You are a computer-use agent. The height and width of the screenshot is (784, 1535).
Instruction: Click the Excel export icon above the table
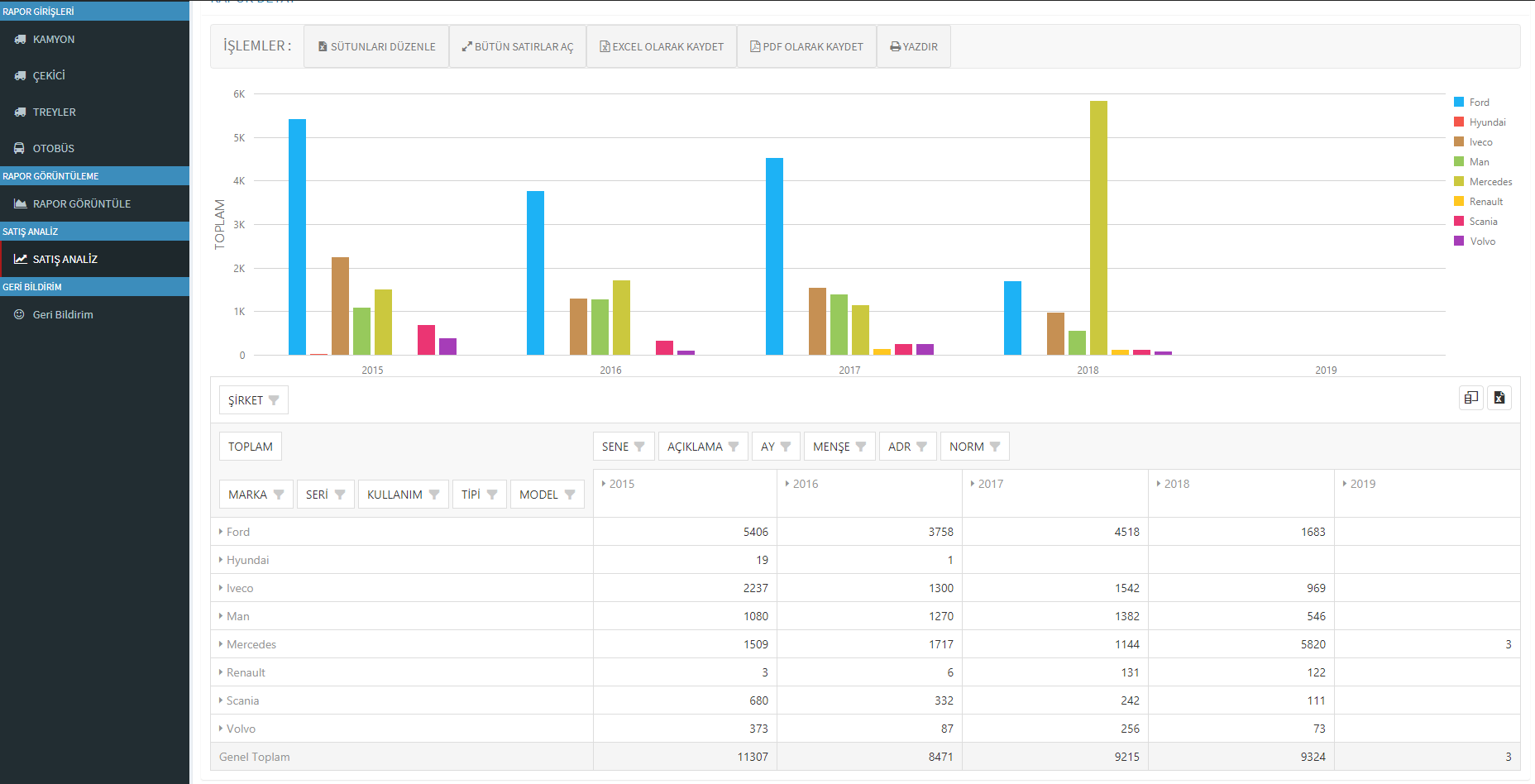point(1499,398)
